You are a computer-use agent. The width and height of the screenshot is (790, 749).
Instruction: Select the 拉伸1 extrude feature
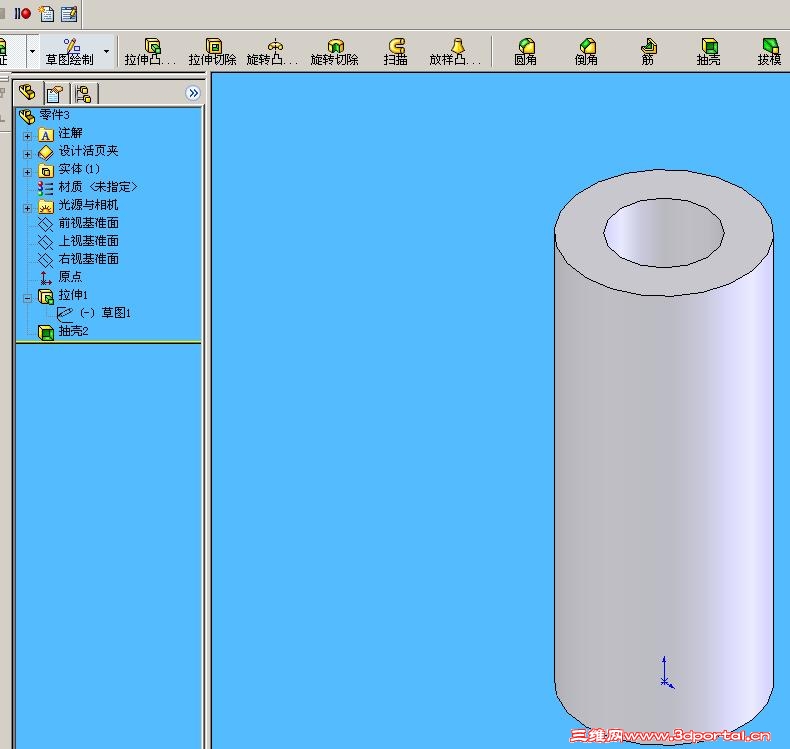click(x=74, y=295)
